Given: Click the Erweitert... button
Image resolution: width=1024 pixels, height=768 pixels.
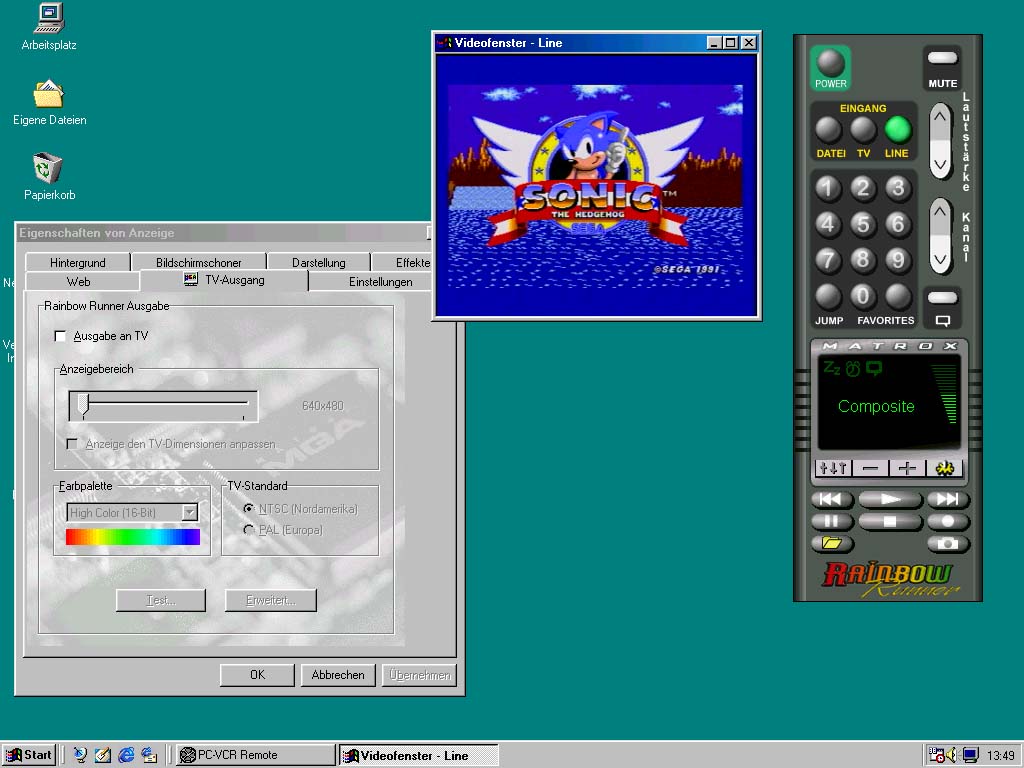Looking at the screenshot, I should (x=271, y=600).
